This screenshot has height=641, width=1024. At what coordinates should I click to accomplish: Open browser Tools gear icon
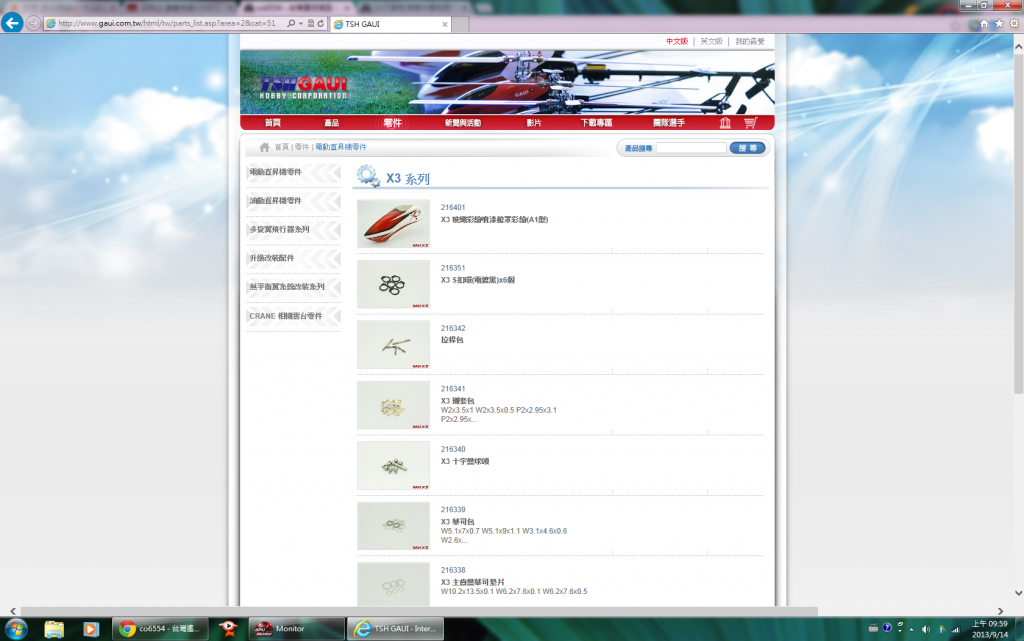[1014, 23]
